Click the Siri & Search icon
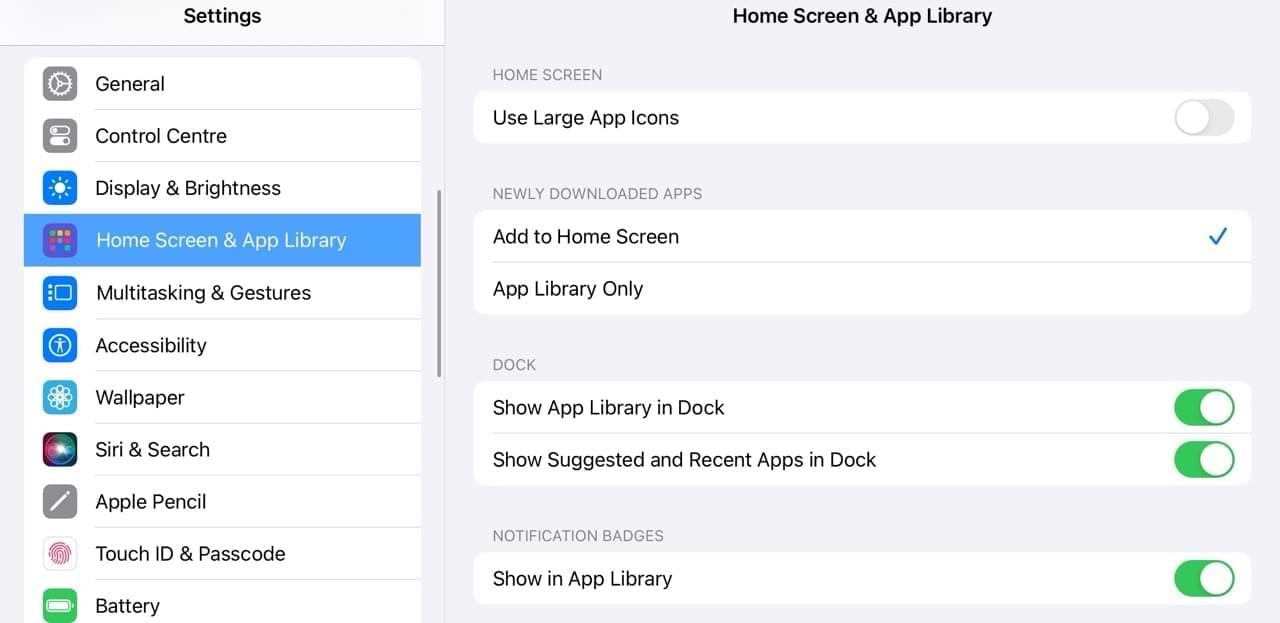This screenshot has height=623, width=1280. click(60, 449)
